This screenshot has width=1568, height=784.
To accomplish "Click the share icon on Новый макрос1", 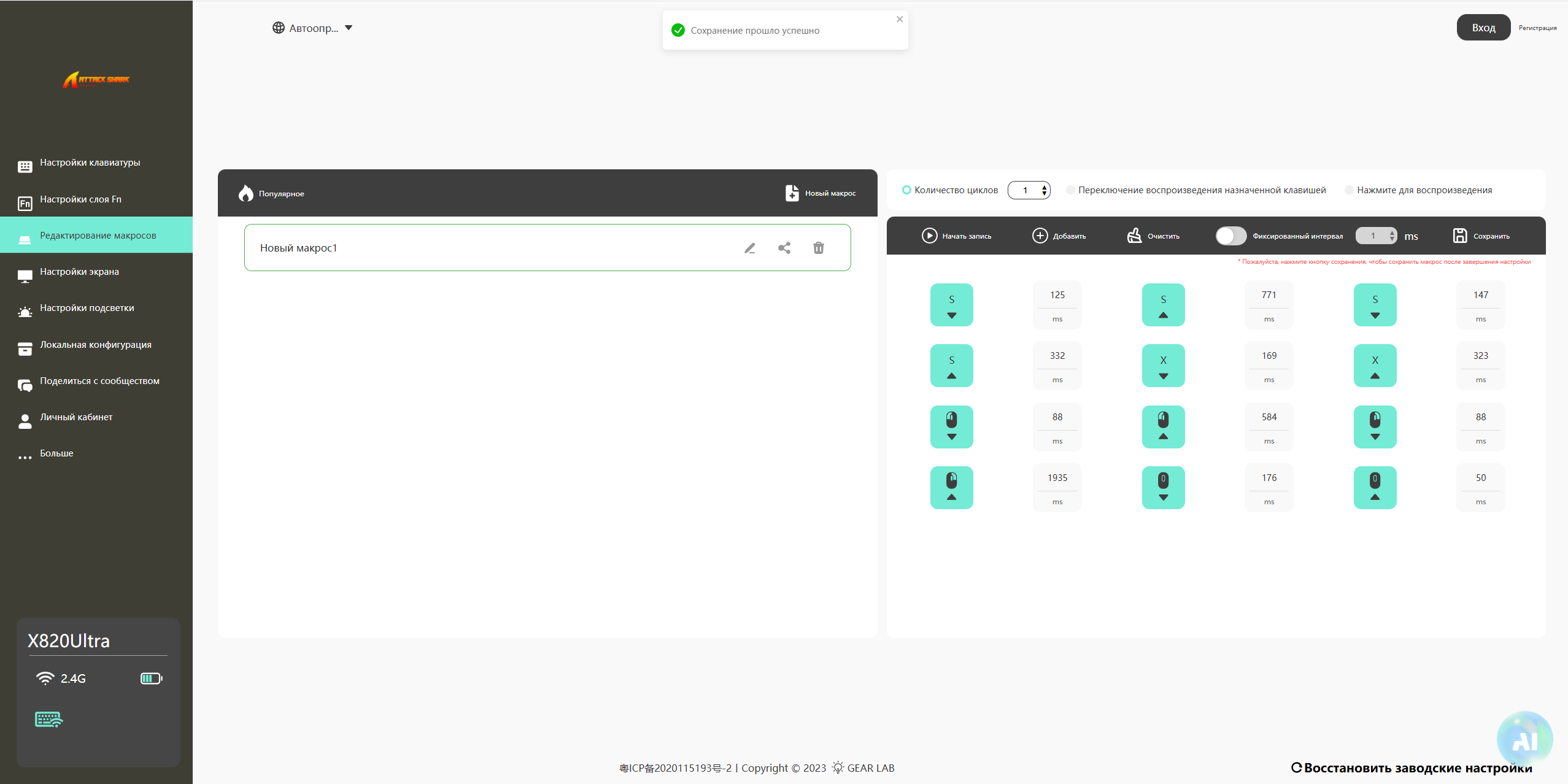I will click(x=784, y=248).
